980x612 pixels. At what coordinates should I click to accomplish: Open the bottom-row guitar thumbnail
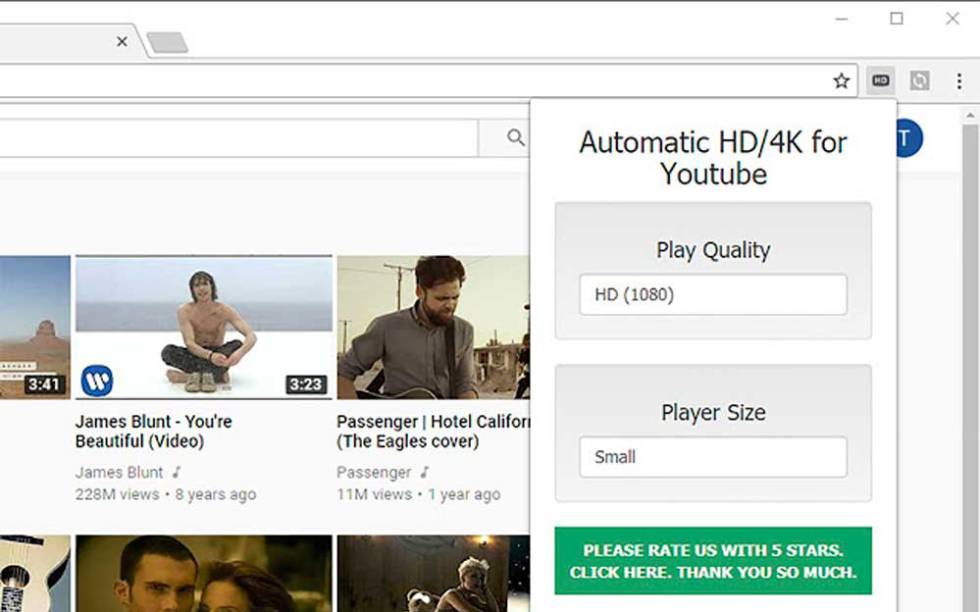(35, 573)
